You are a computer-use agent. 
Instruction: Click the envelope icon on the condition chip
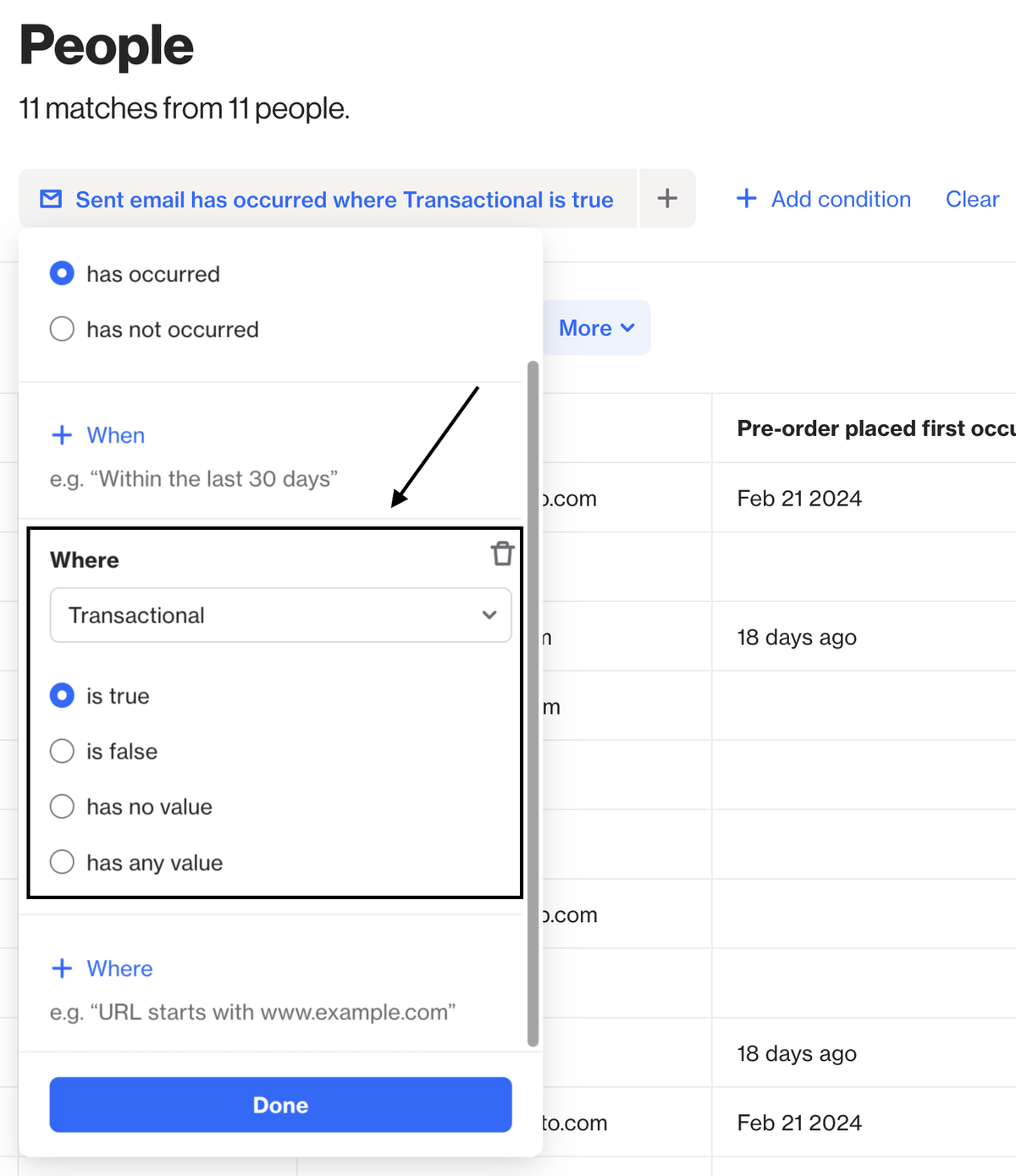pyautogui.click(x=51, y=199)
